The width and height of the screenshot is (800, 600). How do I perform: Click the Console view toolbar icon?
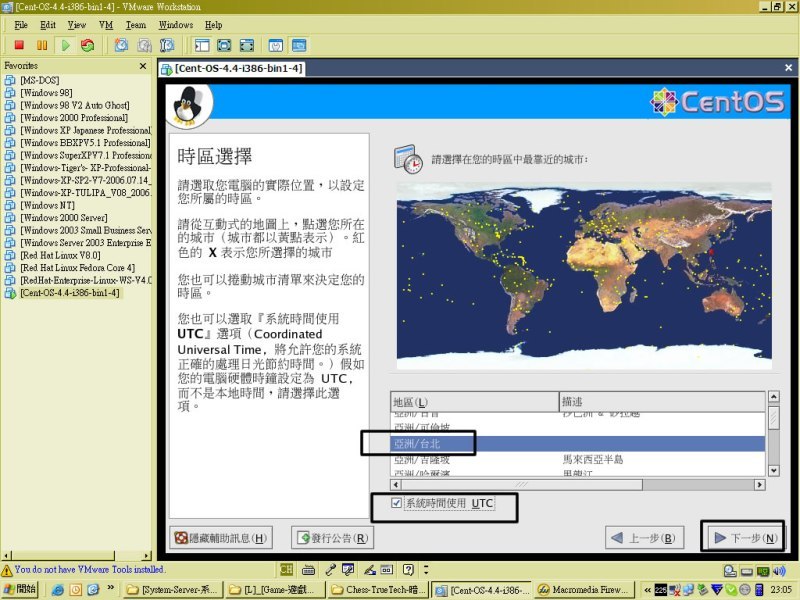(x=299, y=45)
